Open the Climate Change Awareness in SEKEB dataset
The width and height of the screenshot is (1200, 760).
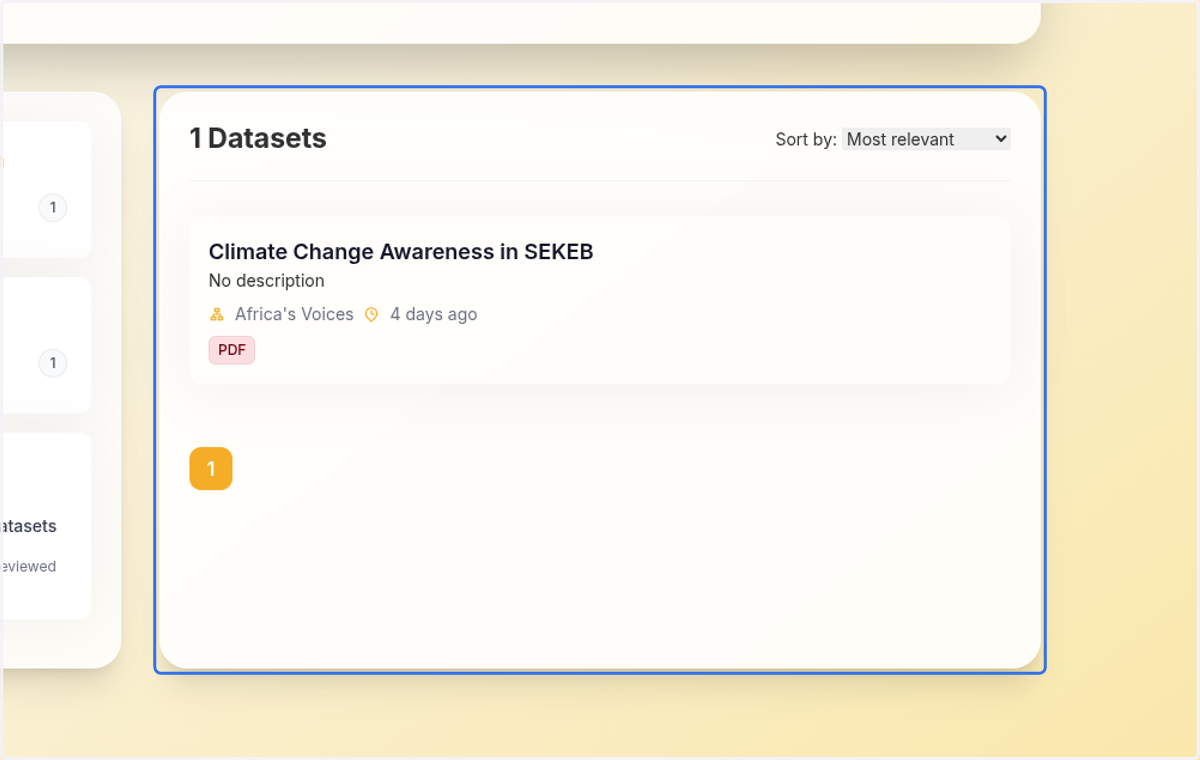401,252
